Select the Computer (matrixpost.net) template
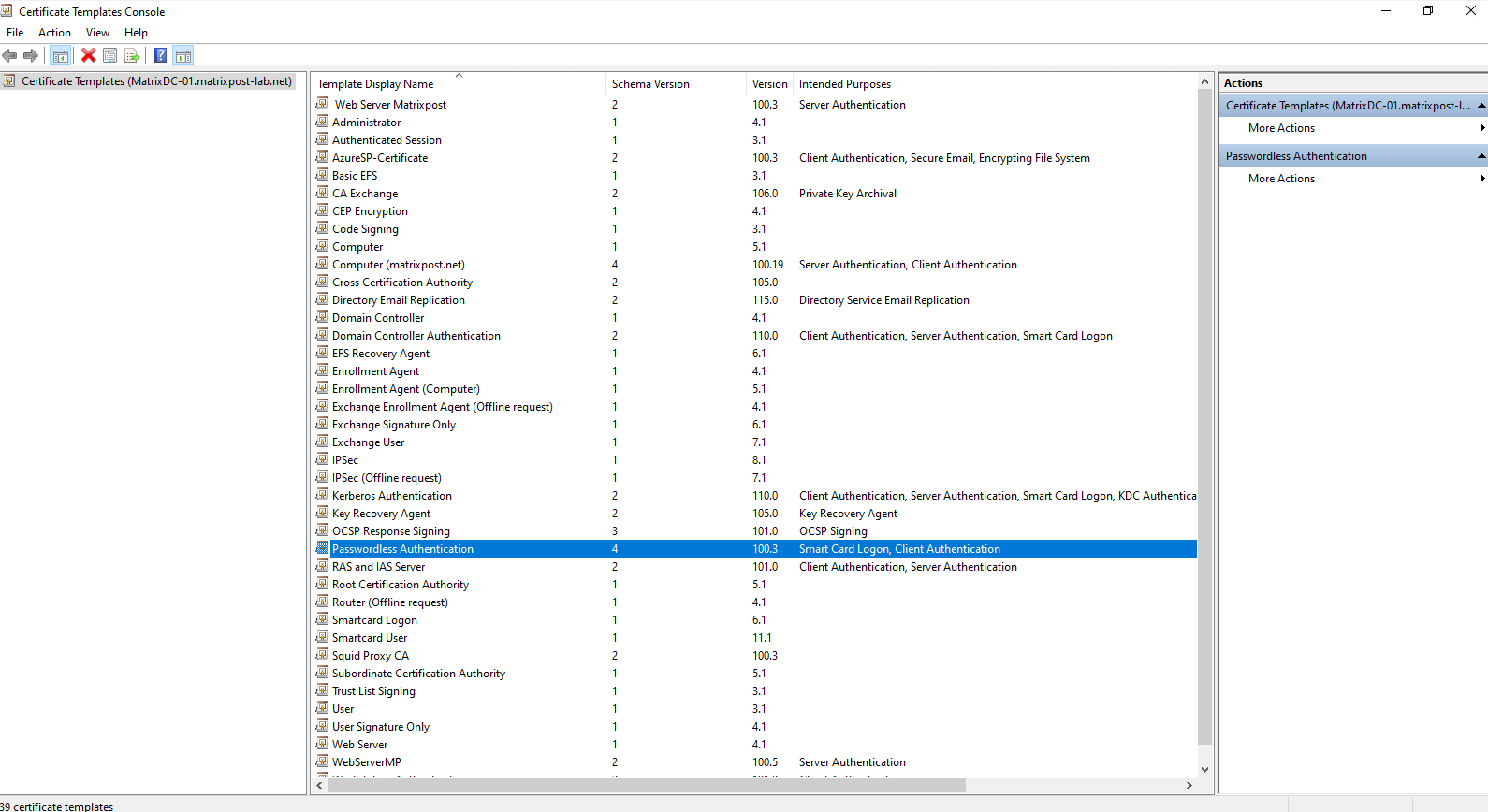 coord(399,265)
